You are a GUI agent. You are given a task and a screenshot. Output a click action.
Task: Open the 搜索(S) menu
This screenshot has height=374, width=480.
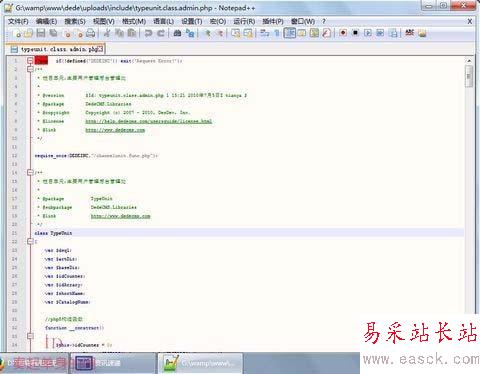tap(75, 21)
